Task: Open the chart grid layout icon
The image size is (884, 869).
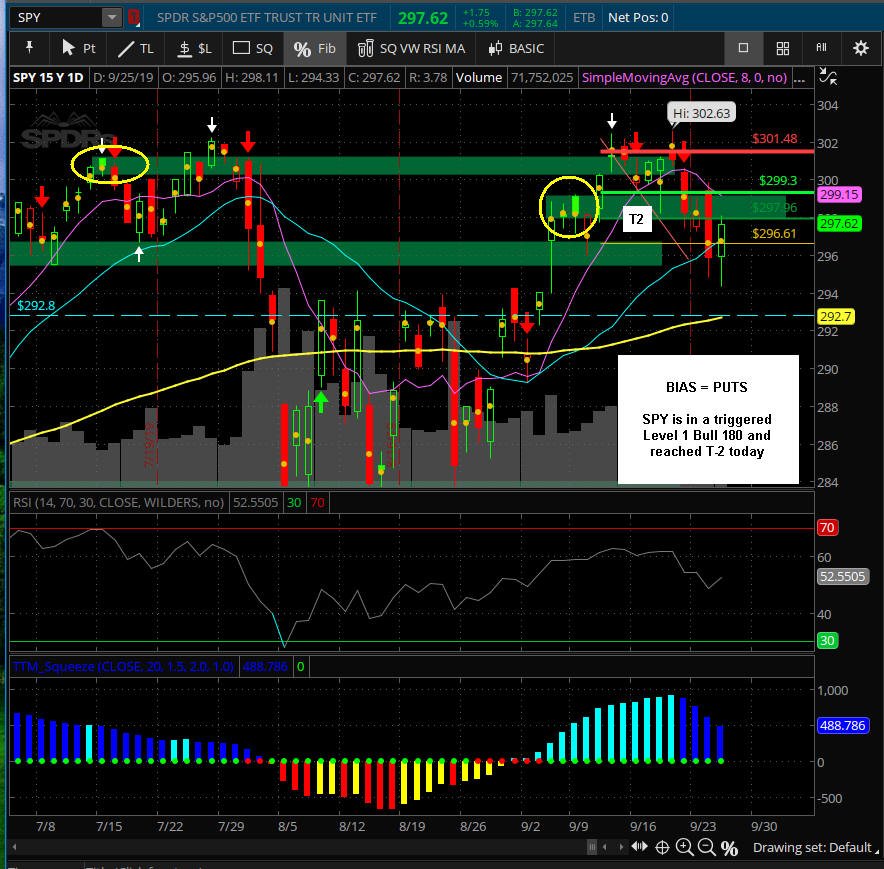Action: pos(783,48)
